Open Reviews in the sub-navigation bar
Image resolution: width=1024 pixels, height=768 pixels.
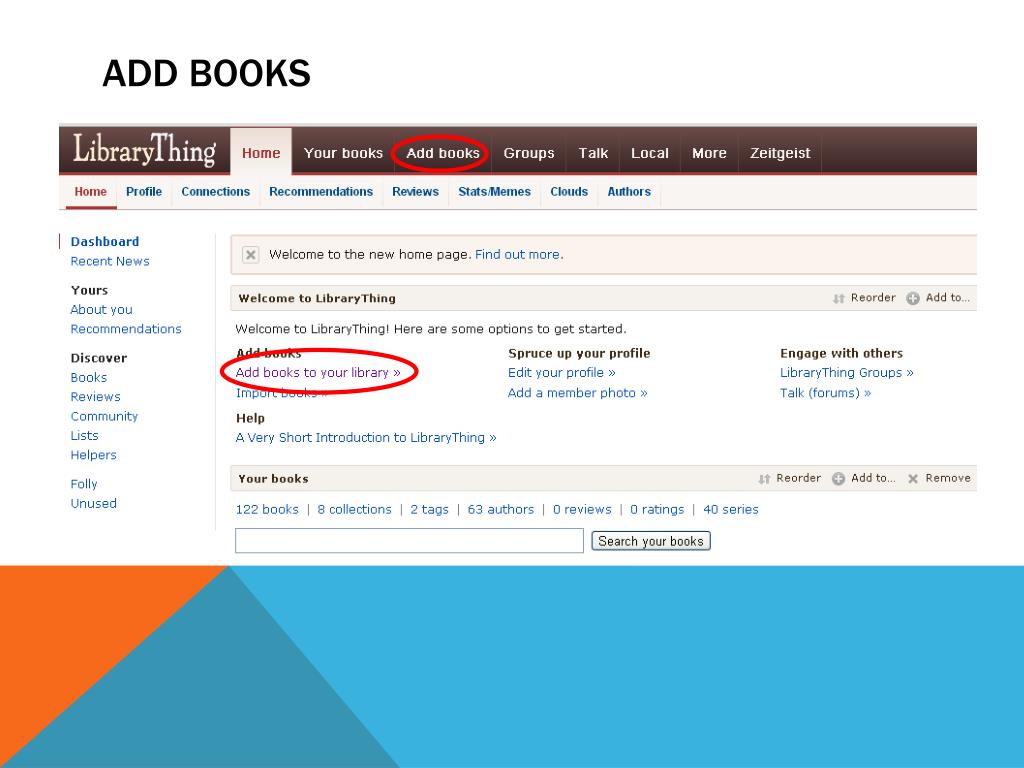(415, 191)
